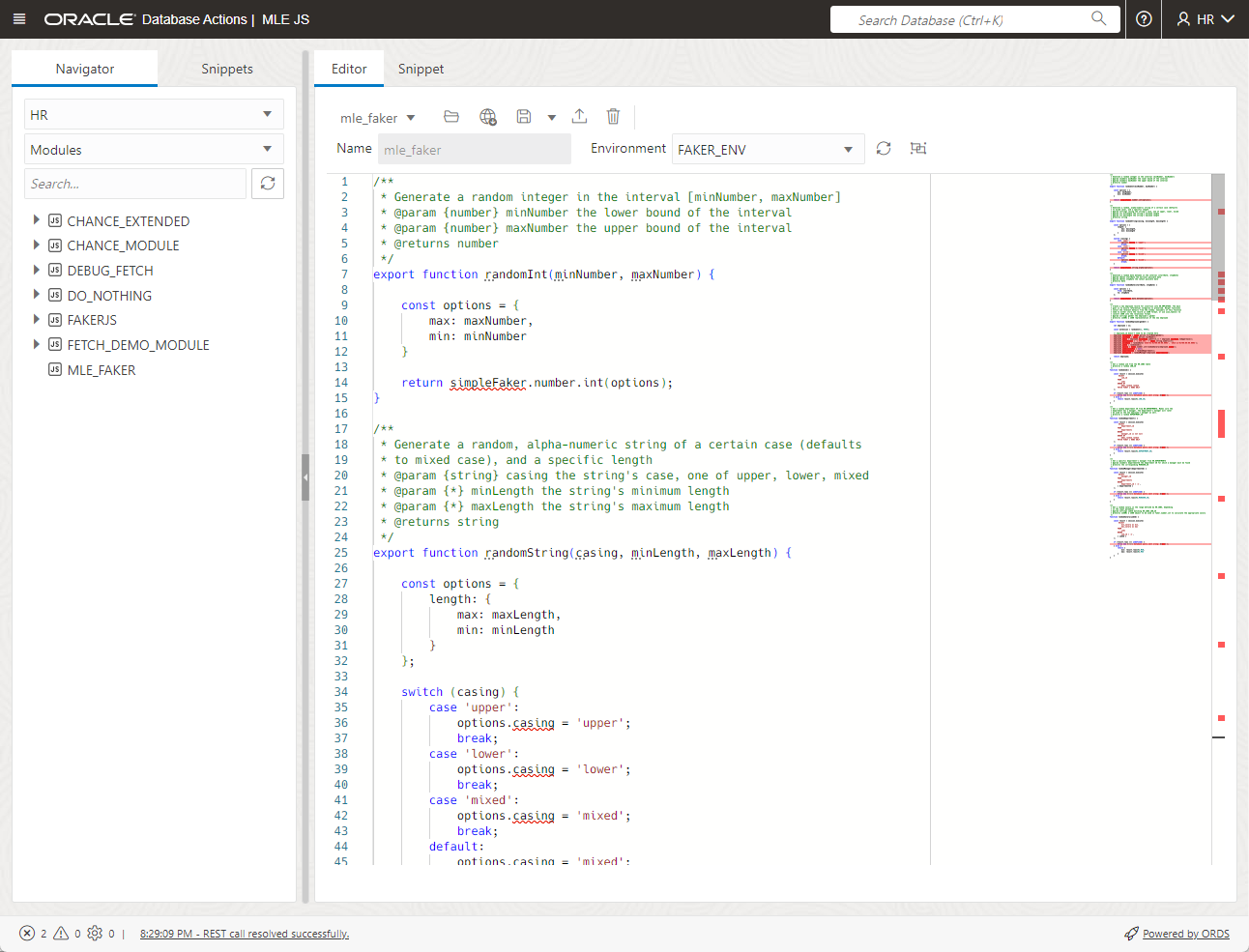Click 'switch (casing)' on line 34

[453, 692]
